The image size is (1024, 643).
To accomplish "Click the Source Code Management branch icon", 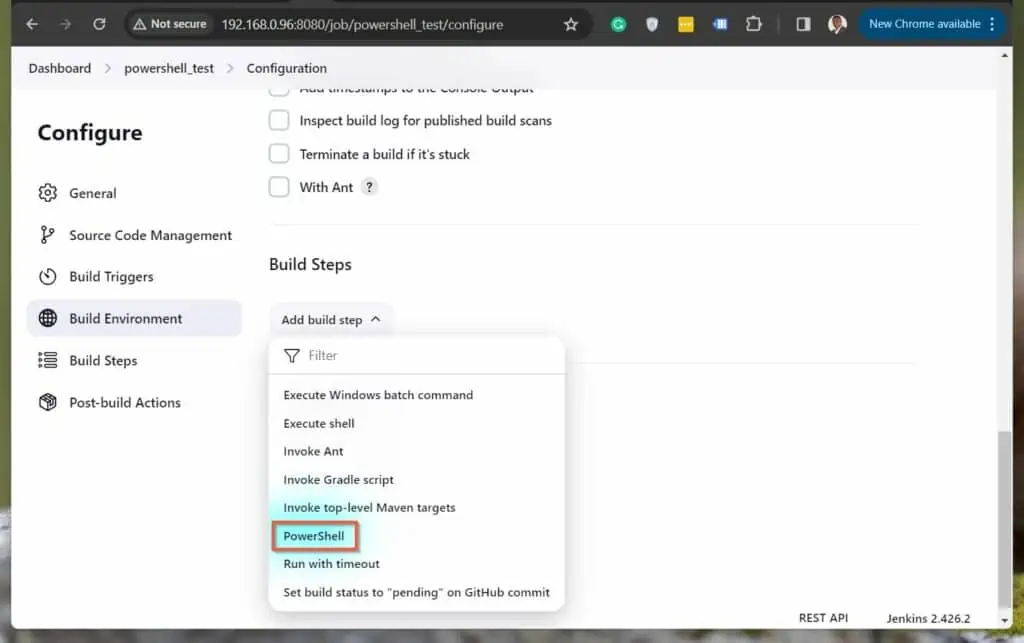I will click(x=47, y=235).
